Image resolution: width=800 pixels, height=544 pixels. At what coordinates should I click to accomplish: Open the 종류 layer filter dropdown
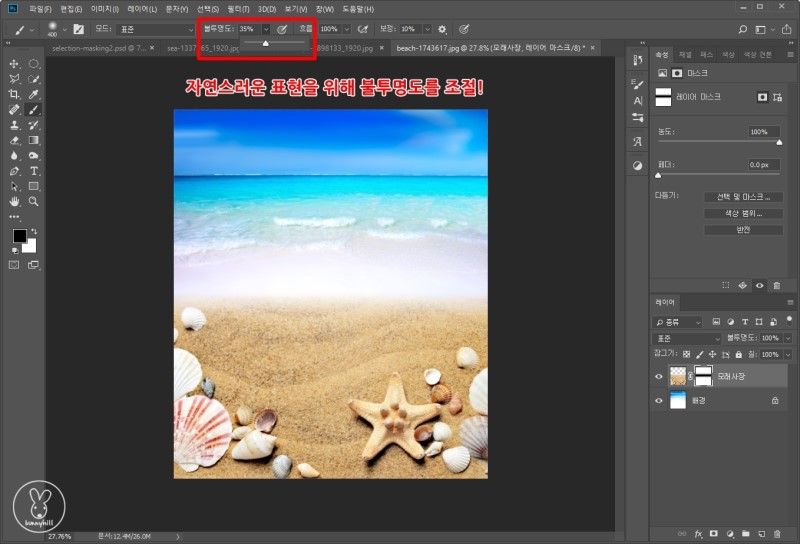tap(677, 322)
